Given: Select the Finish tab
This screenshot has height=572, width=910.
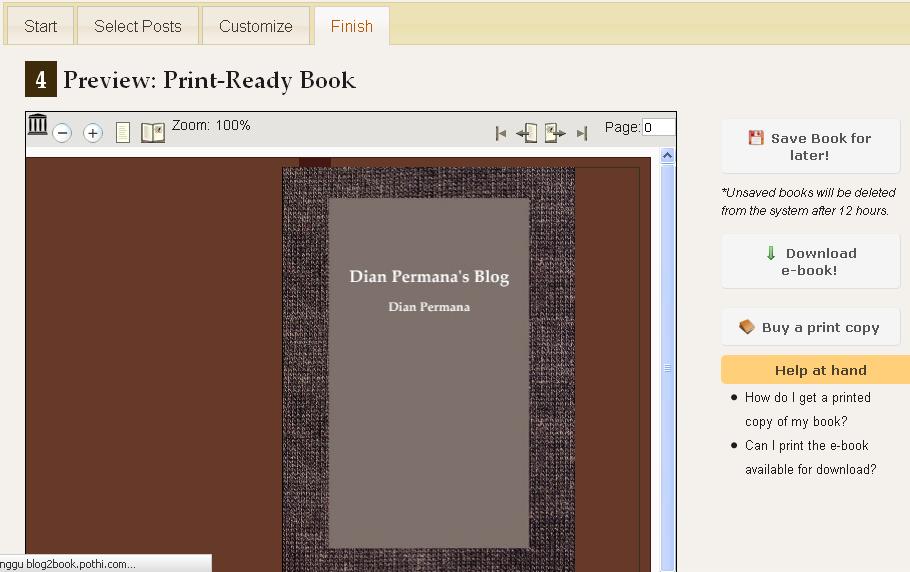Looking at the screenshot, I should click(352, 26).
